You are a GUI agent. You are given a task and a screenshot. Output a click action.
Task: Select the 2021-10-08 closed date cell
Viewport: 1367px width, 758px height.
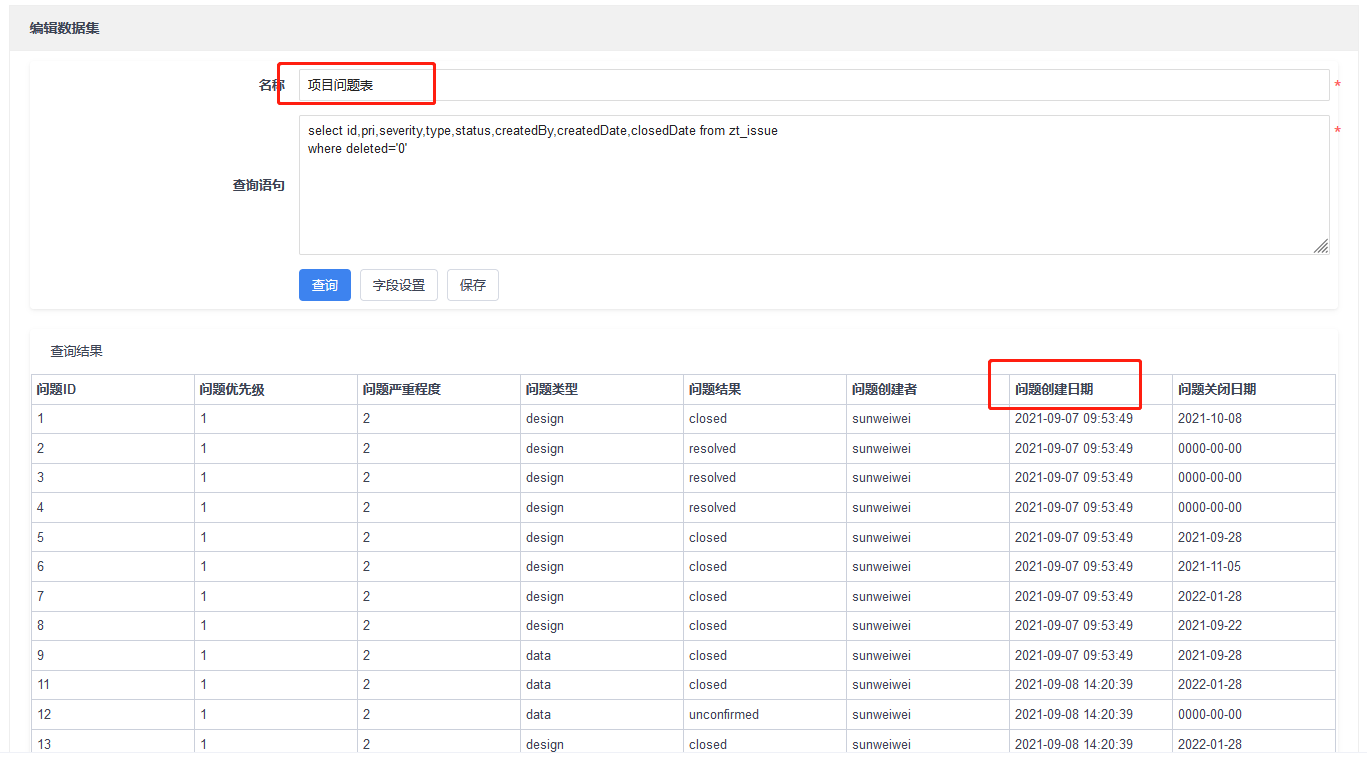(1210, 419)
